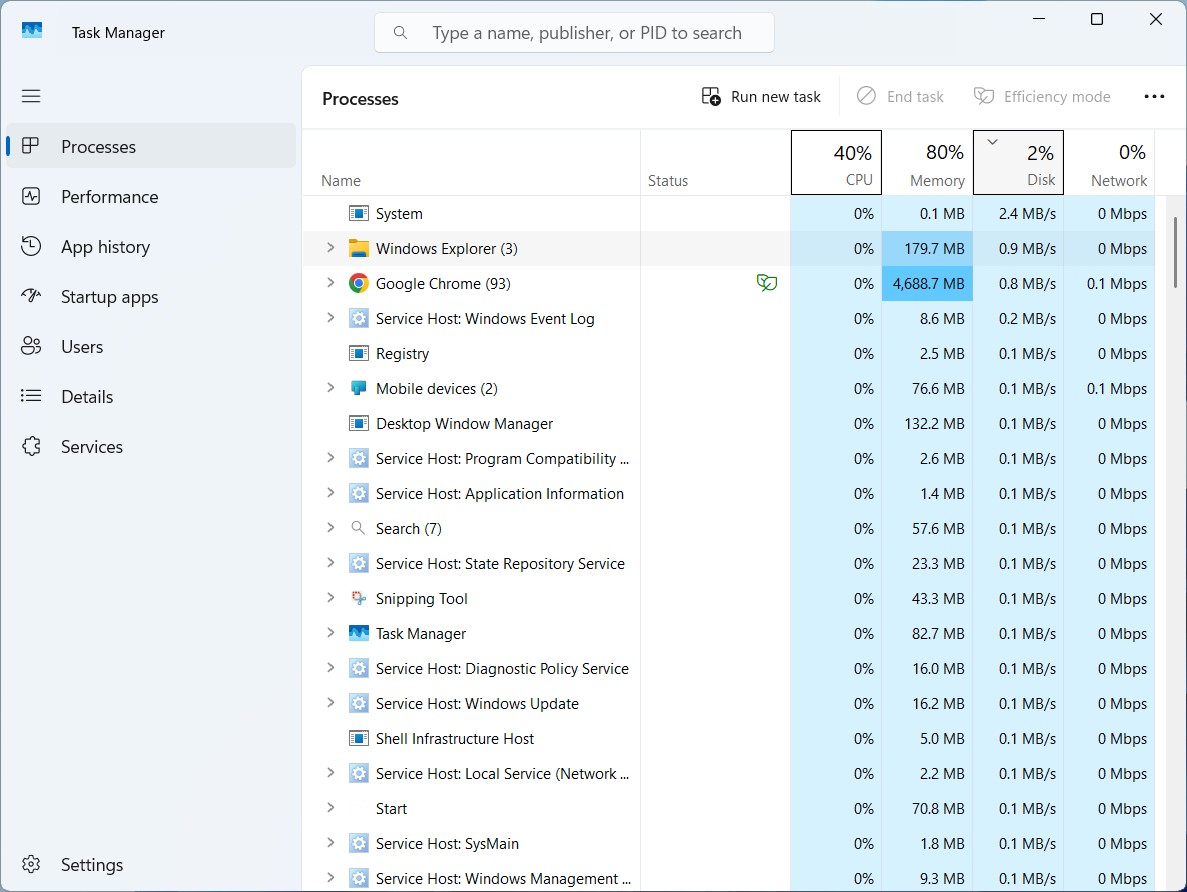Click Chrome's efficiency mode leaf icon
This screenshot has height=892, width=1187.
pos(767,284)
